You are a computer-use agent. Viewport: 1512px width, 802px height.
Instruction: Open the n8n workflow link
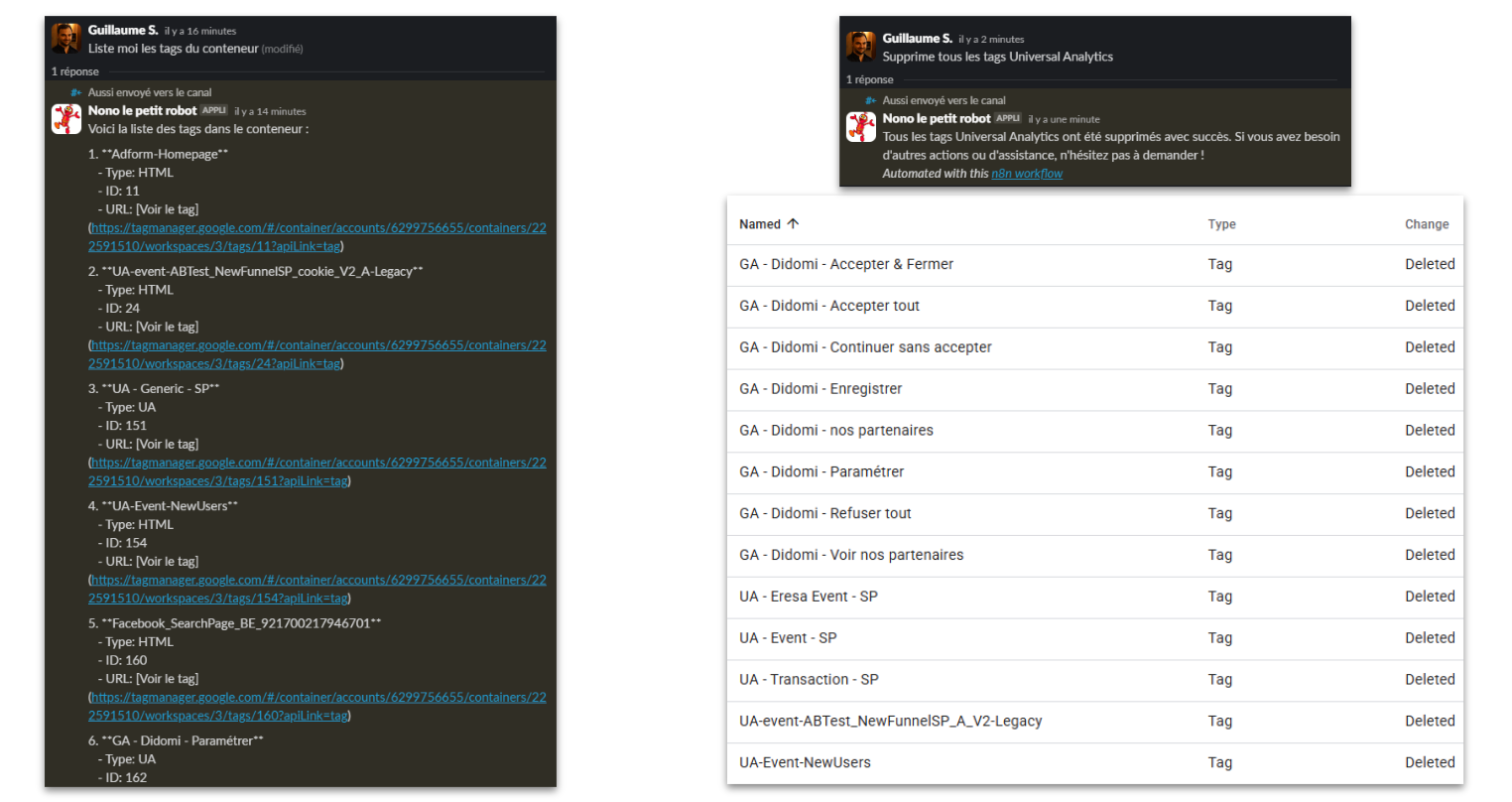(1027, 174)
